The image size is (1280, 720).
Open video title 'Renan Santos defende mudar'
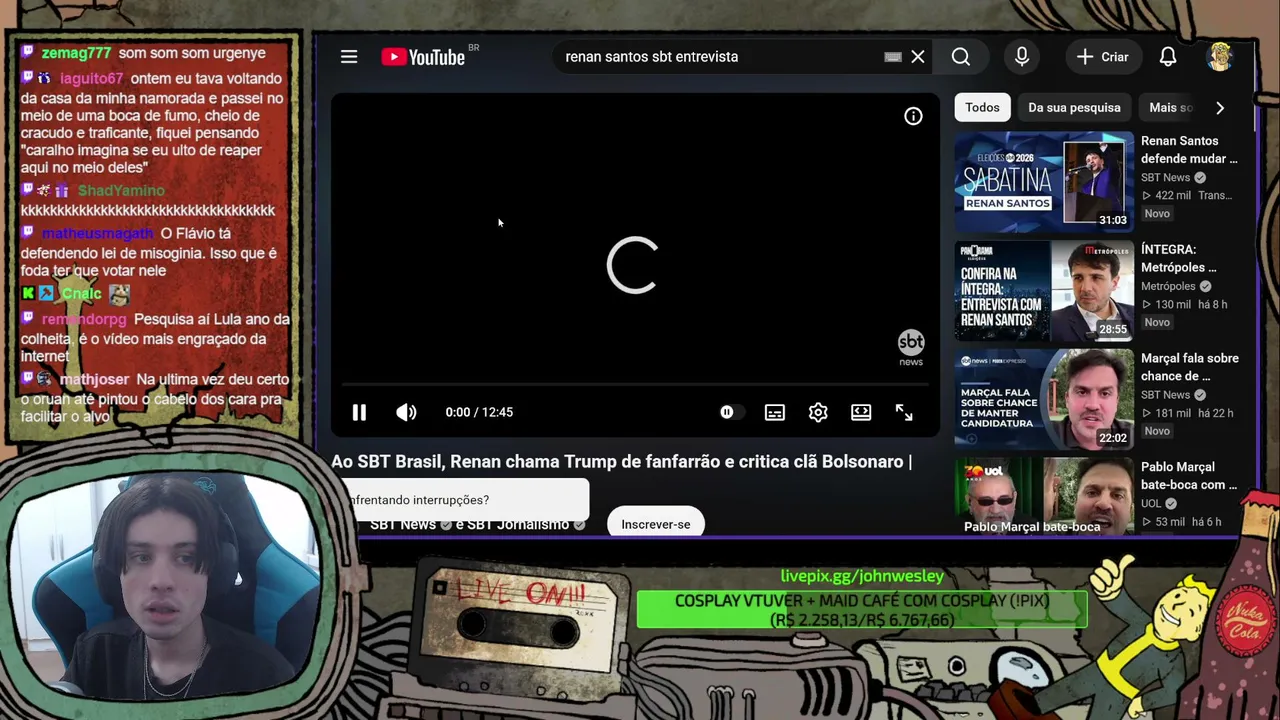(1189, 150)
